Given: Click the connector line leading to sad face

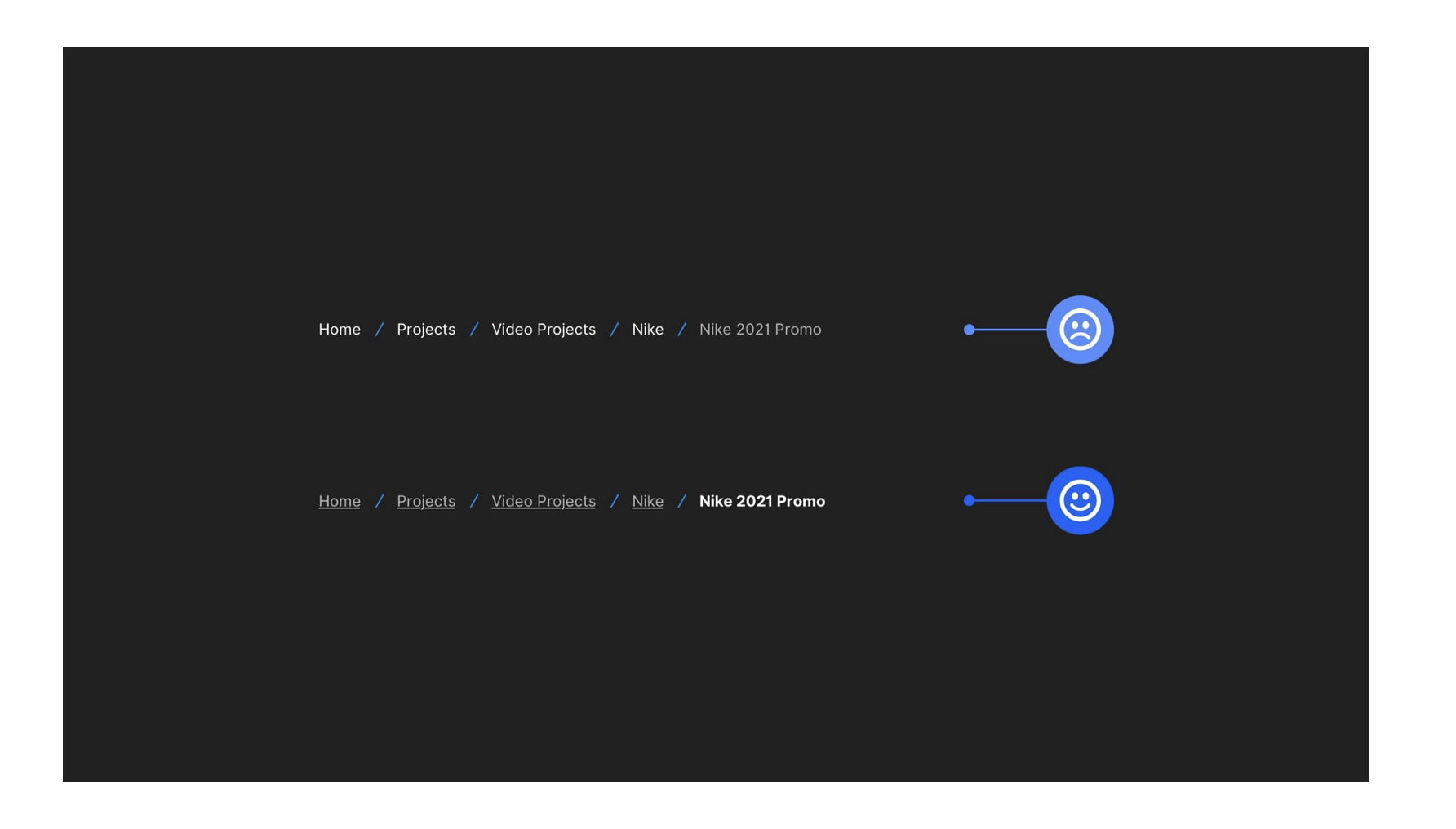Looking at the screenshot, I should click(x=1010, y=330).
